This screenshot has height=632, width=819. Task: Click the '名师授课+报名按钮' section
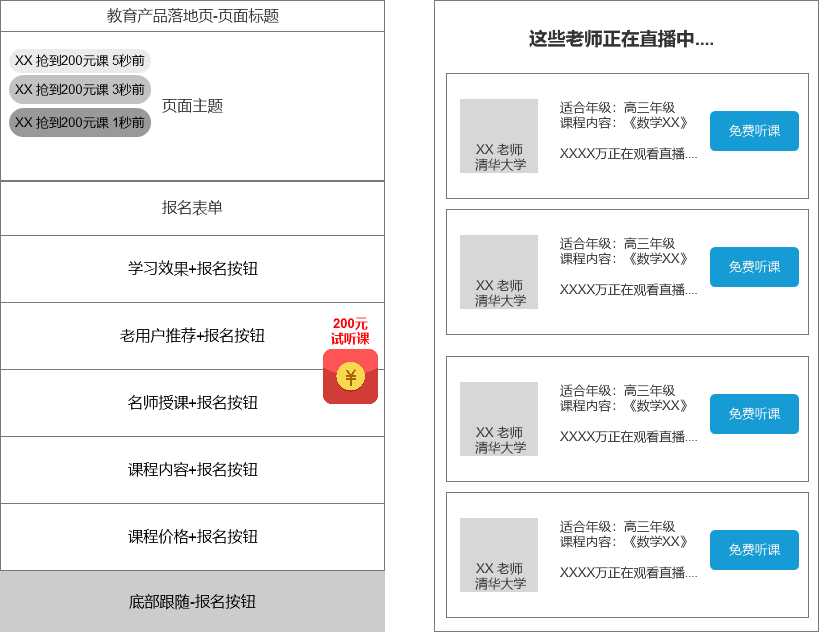click(x=192, y=403)
